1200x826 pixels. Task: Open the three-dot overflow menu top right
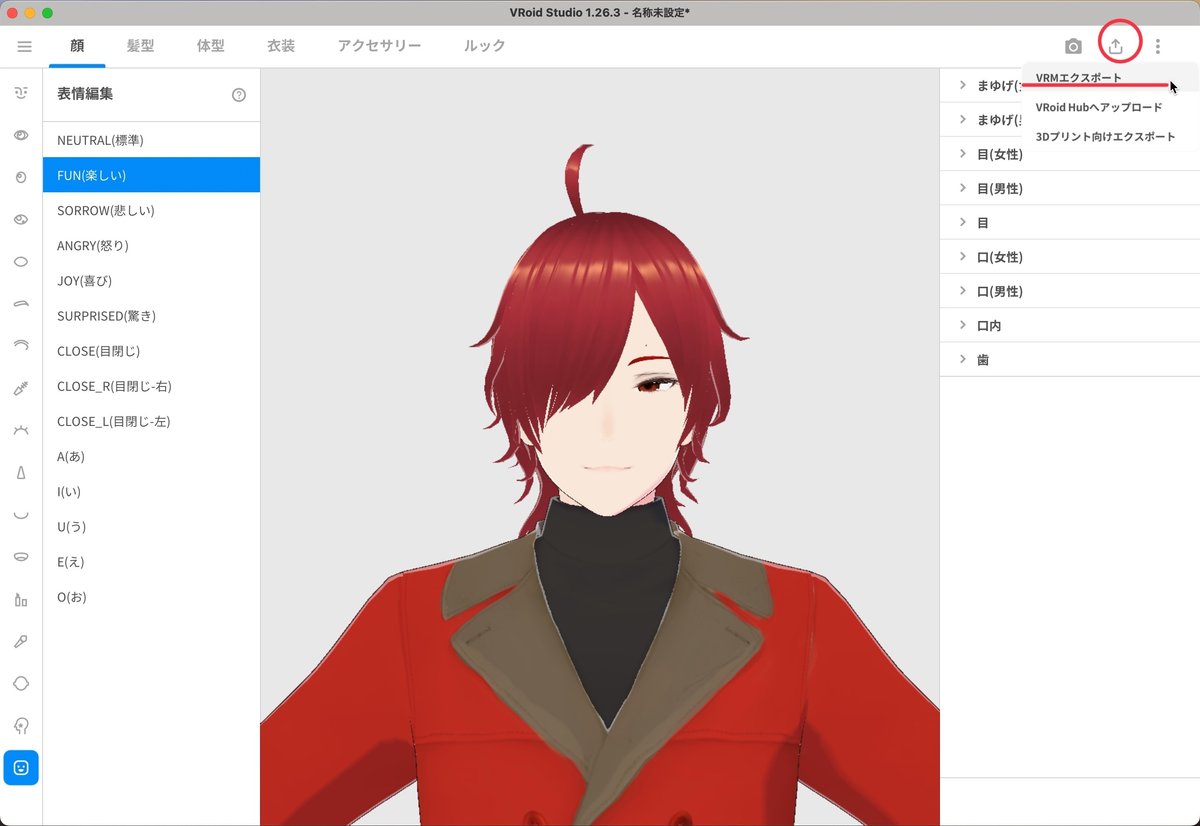point(1157,45)
